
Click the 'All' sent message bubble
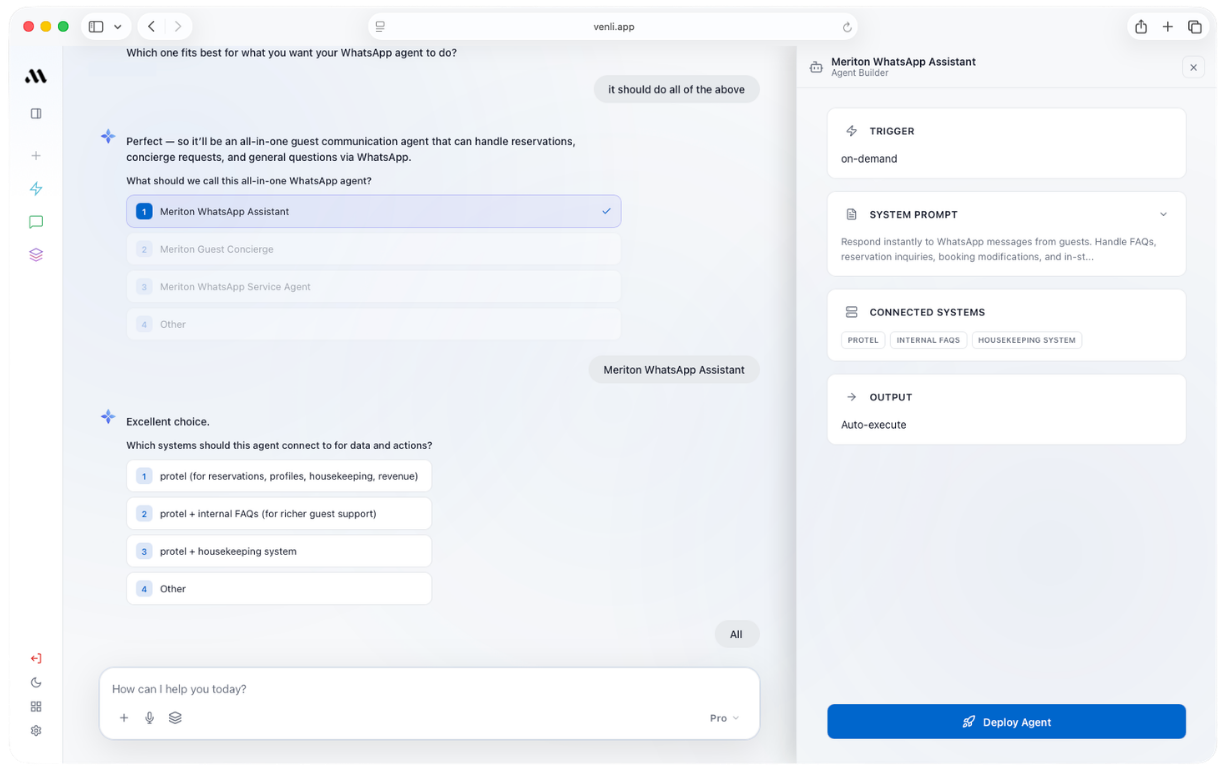click(736, 634)
